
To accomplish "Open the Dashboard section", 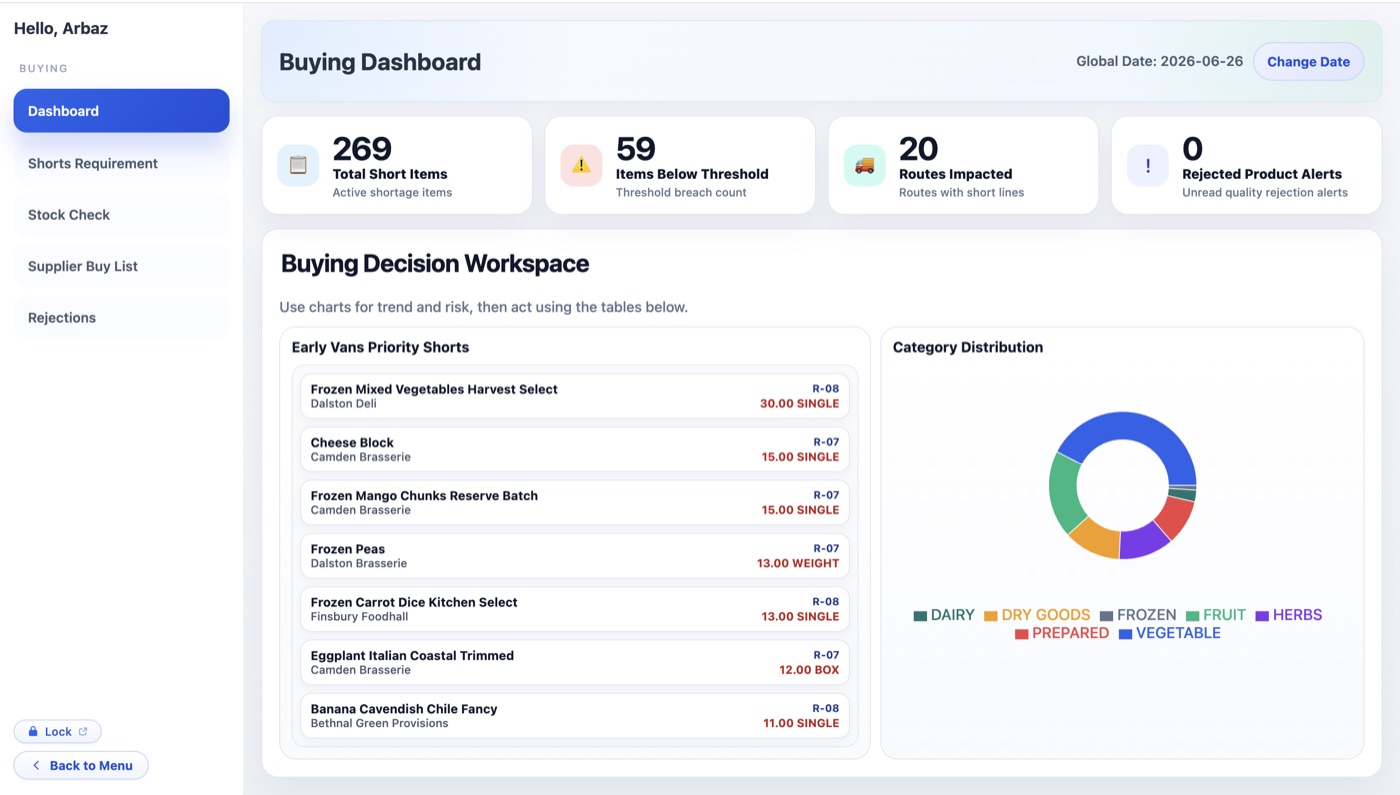I will pyautogui.click(x=121, y=111).
